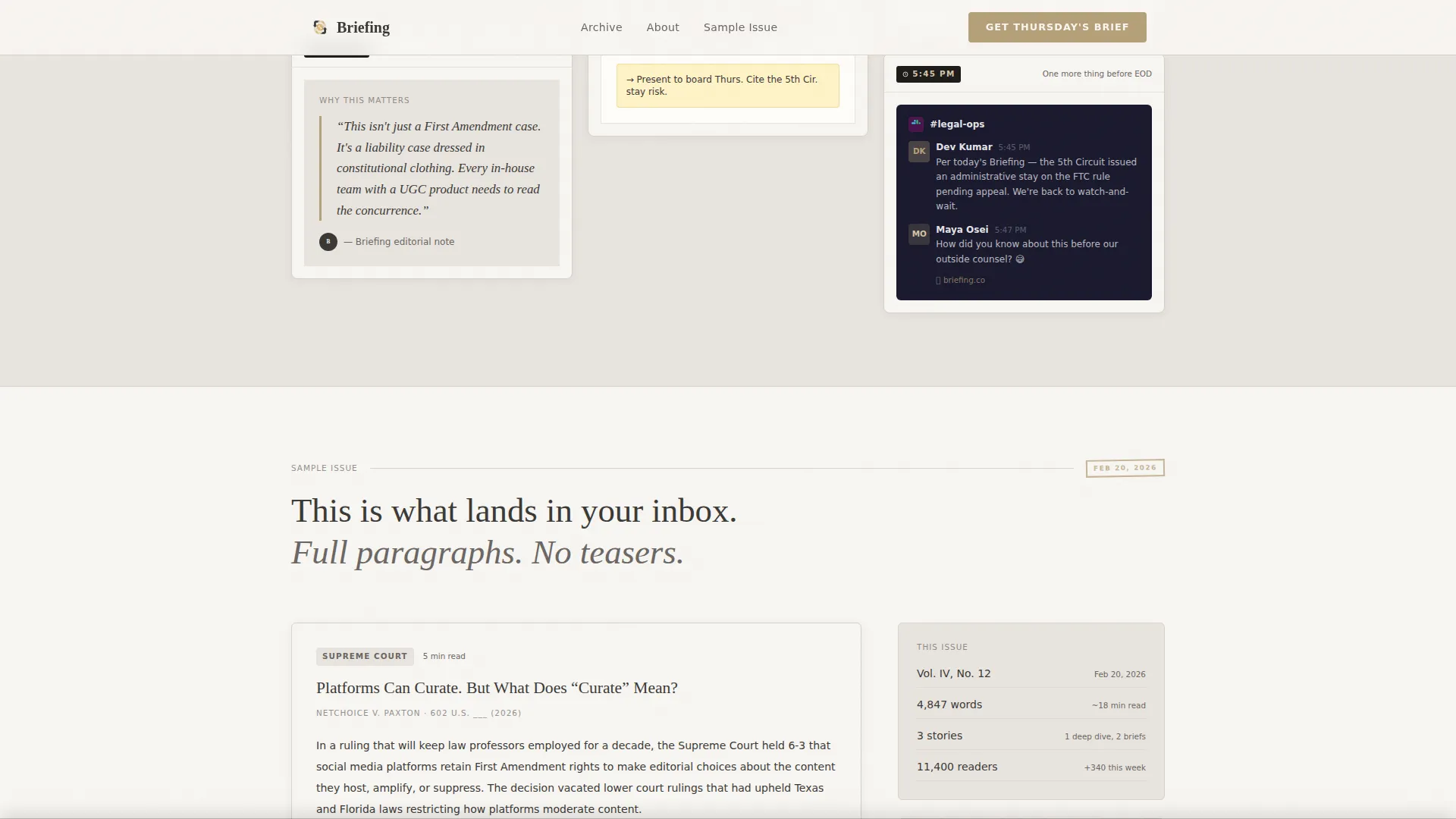Image resolution: width=1456 pixels, height=819 pixels.
Task: Click the '+340 this week' value
Action: click(x=1115, y=767)
